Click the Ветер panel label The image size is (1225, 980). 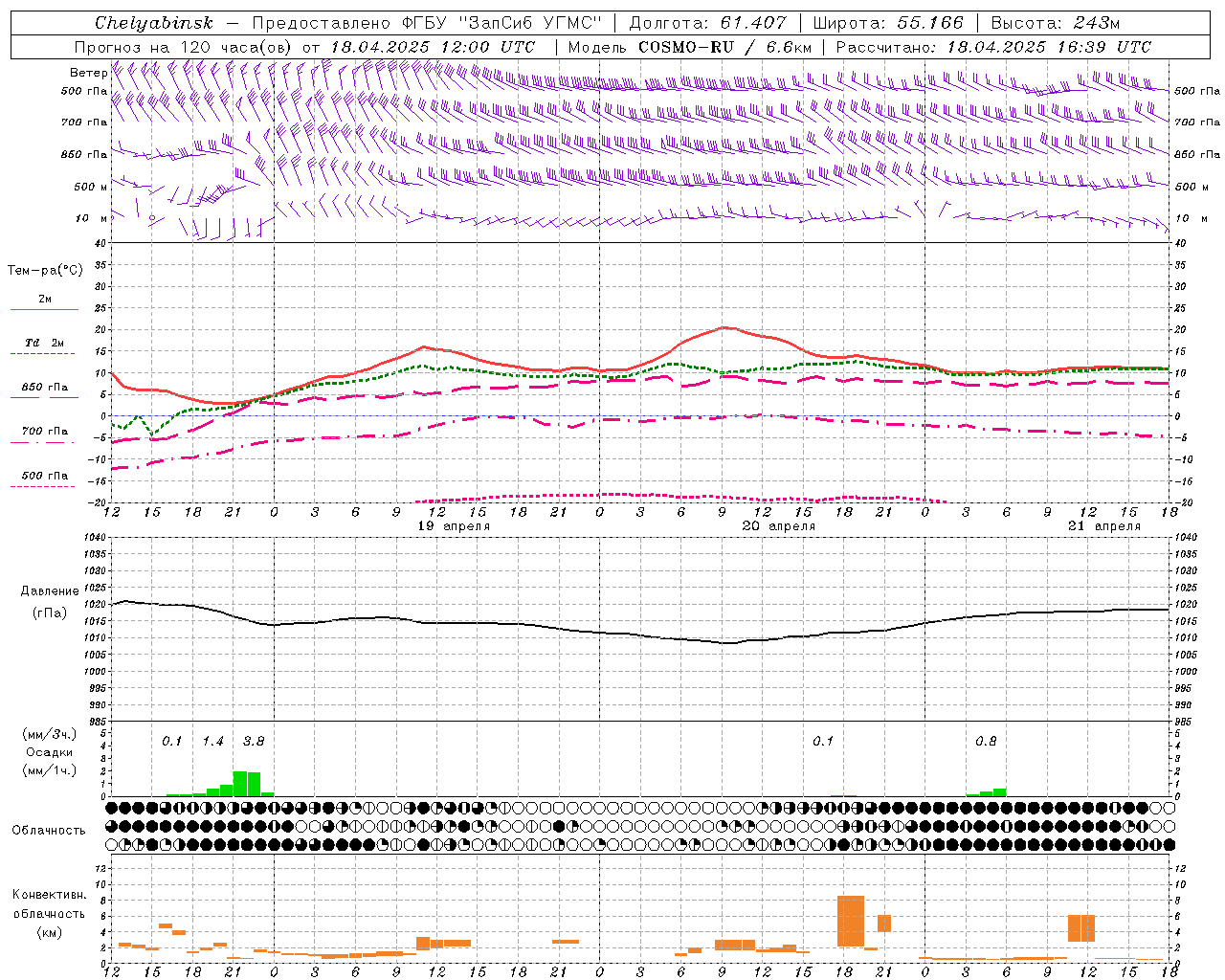88,73
